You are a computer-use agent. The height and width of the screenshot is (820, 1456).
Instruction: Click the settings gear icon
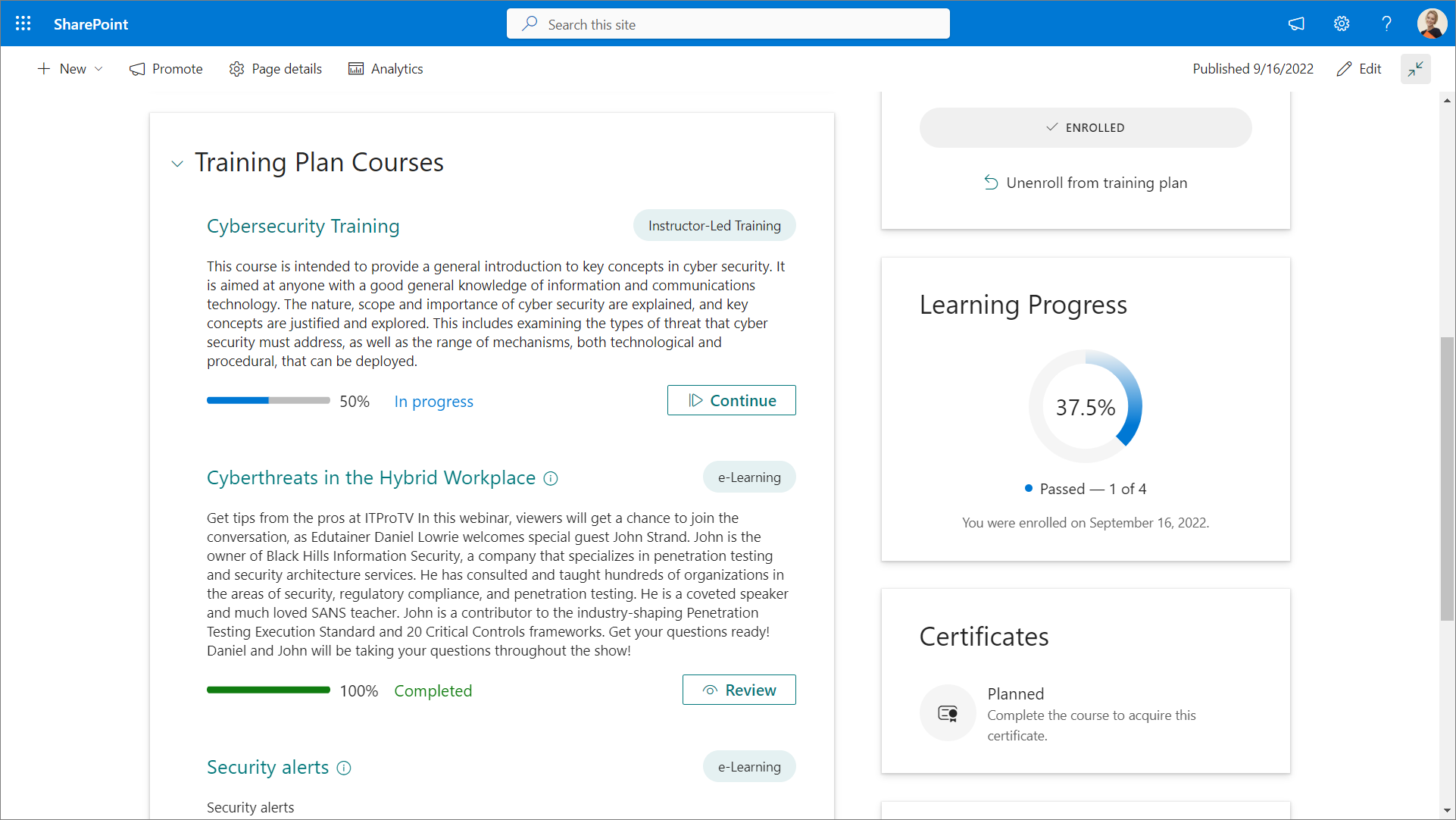(1342, 23)
